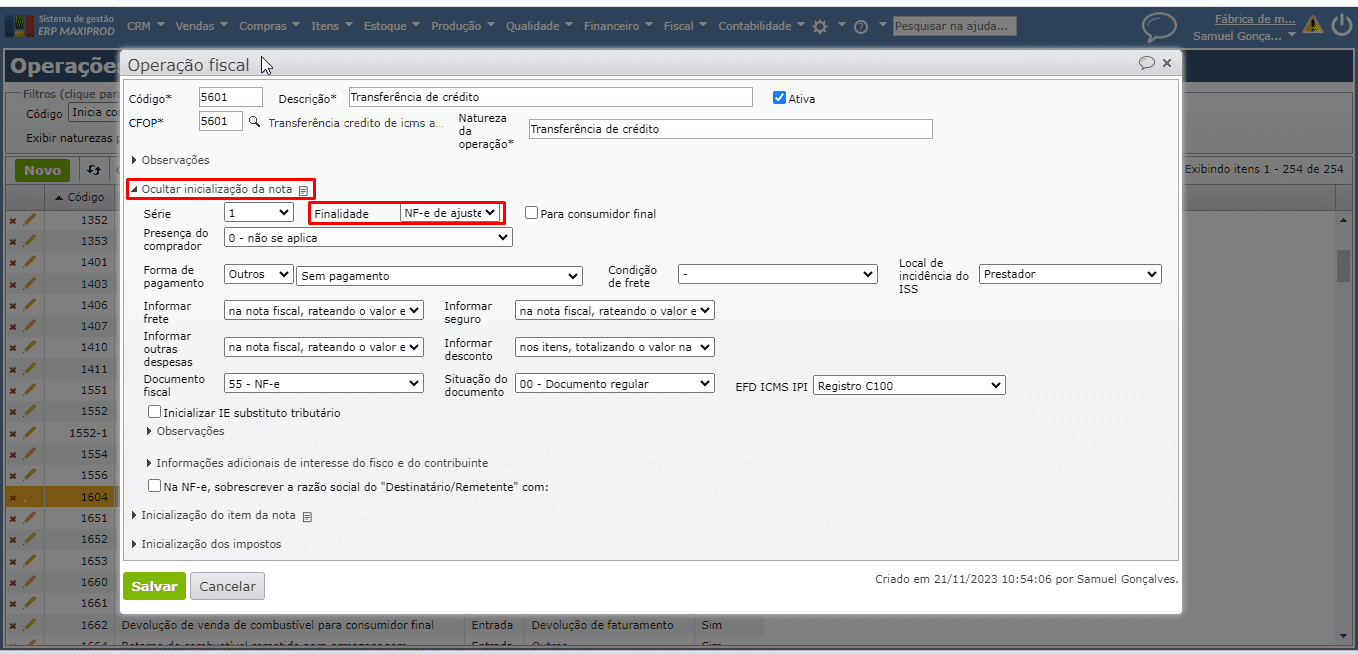
Task: Enable Inicializar IE substituto tributário
Action: [154, 412]
